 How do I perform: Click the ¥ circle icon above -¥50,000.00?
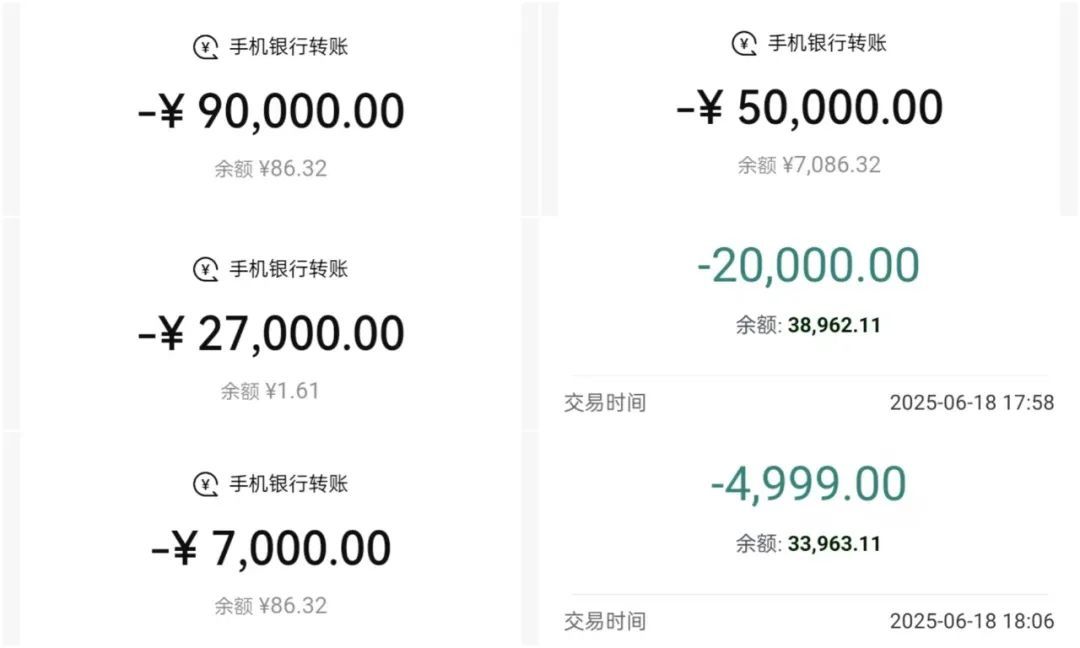[743, 43]
